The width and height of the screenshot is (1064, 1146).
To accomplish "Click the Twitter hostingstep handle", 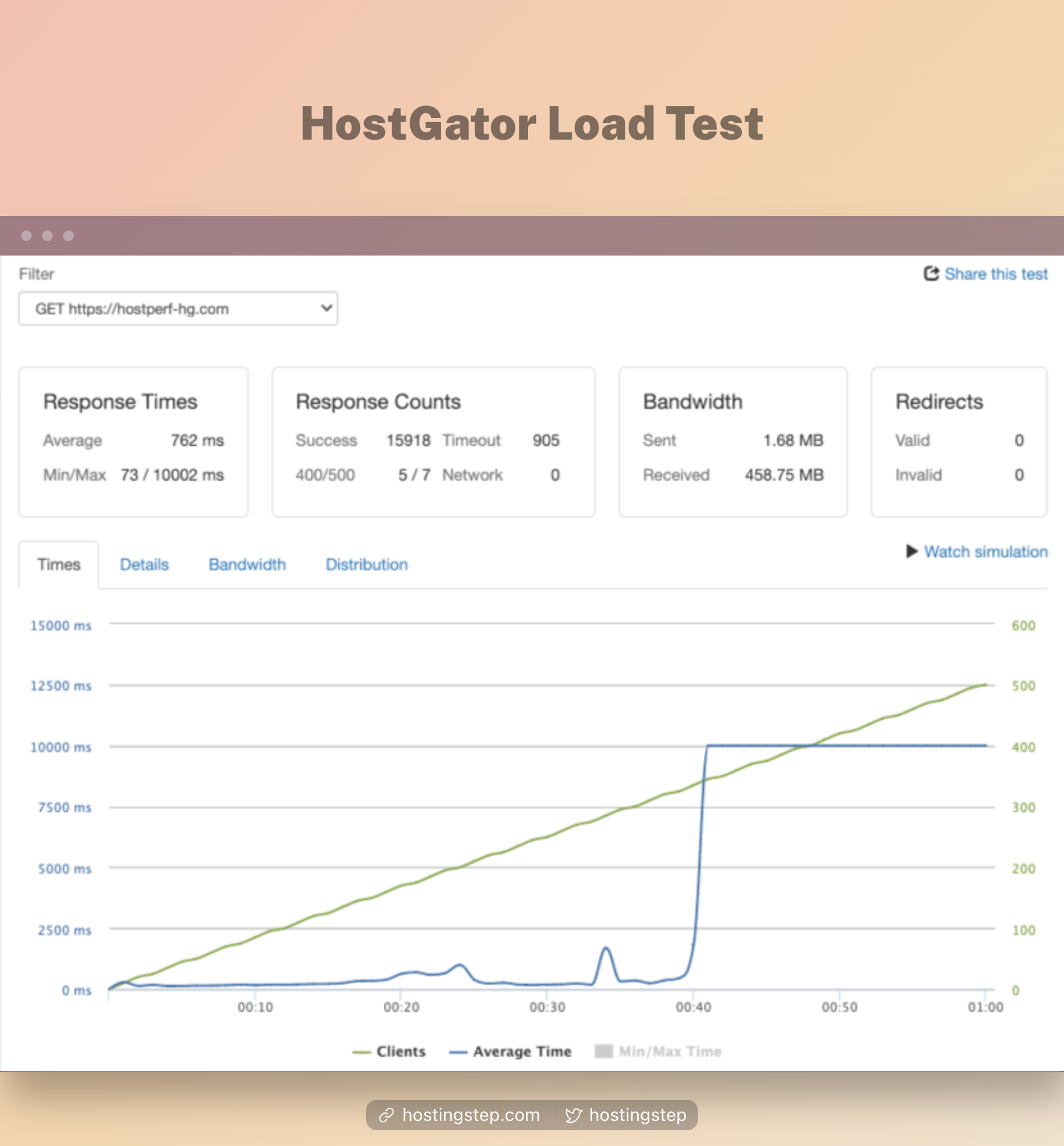I will pyautogui.click(x=625, y=1114).
